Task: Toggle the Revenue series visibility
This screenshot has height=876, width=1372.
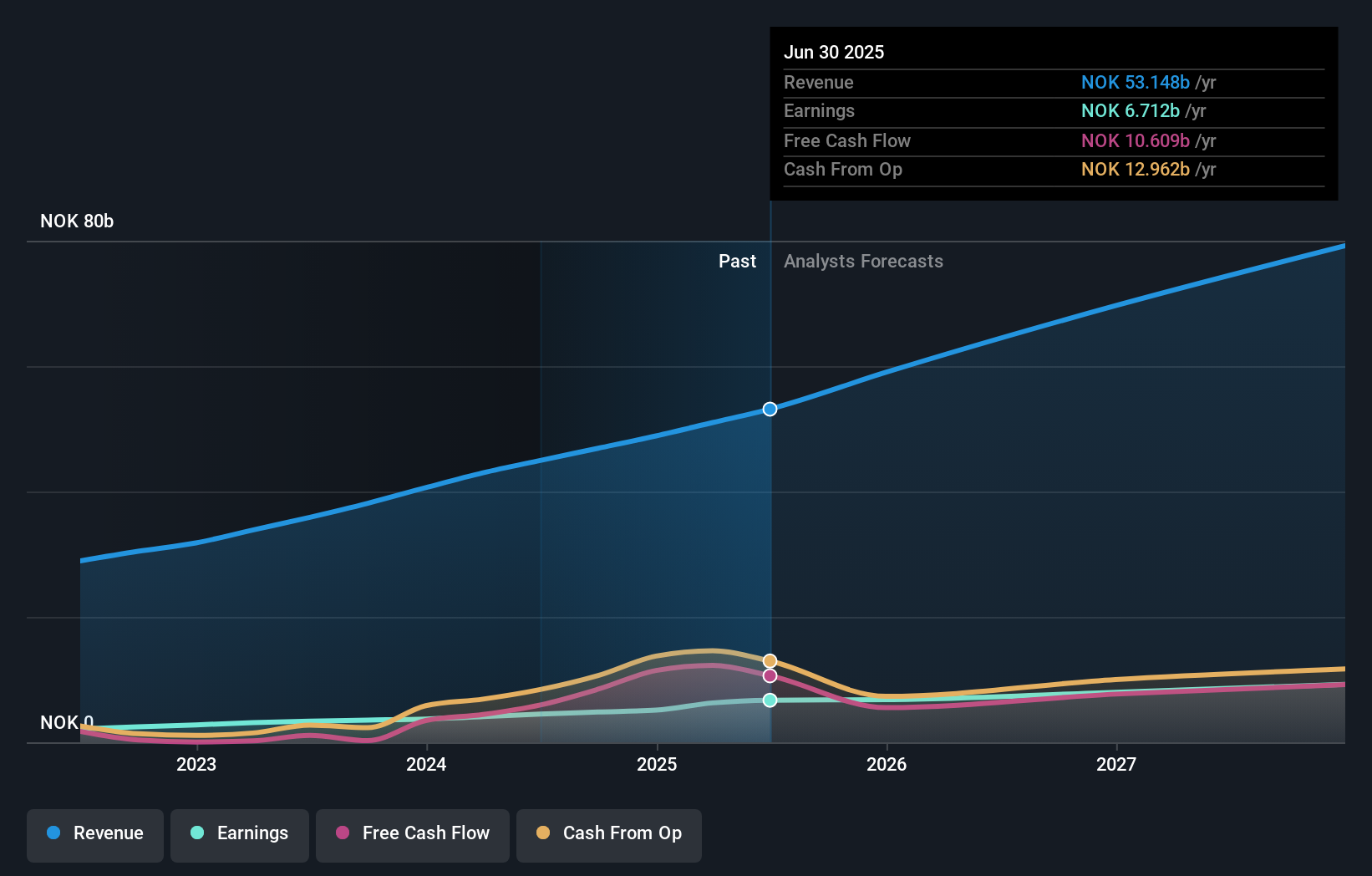Action: (x=94, y=835)
